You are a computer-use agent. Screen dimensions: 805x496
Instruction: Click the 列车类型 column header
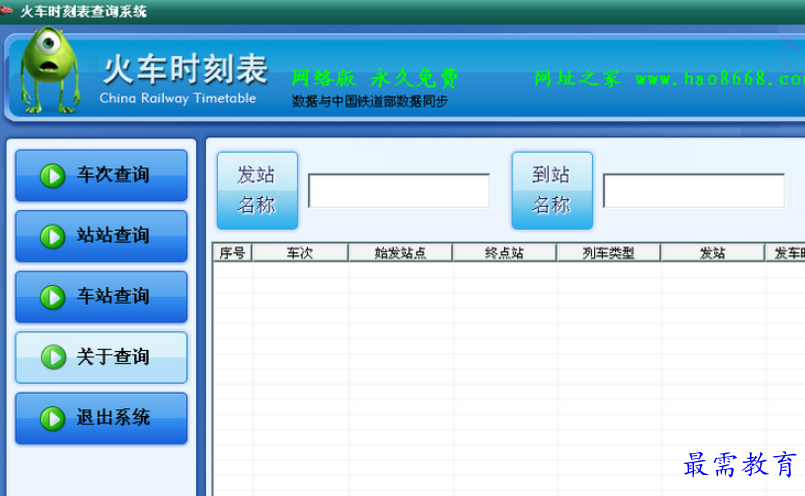(x=608, y=253)
